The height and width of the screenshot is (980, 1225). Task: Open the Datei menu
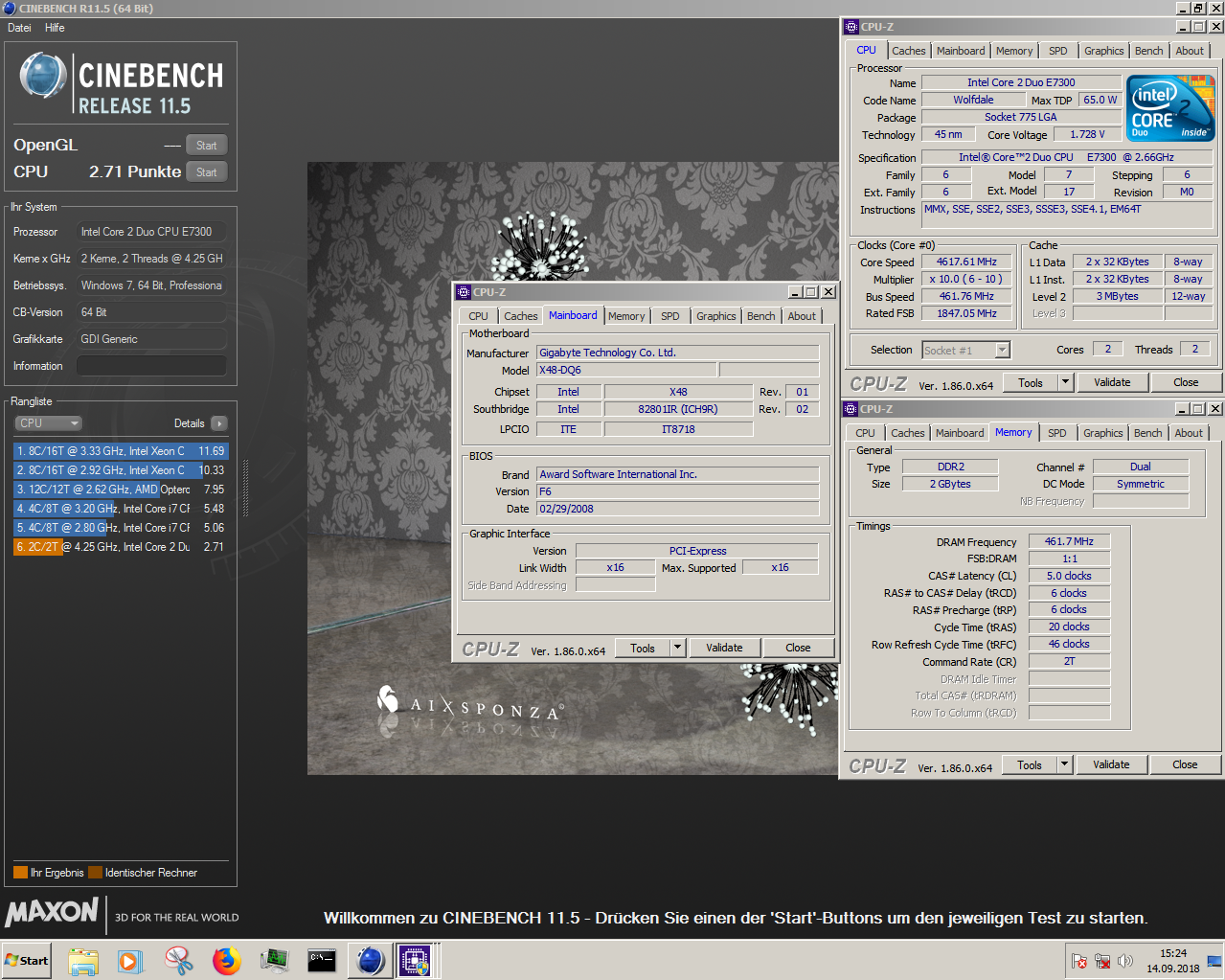pyautogui.click(x=19, y=28)
